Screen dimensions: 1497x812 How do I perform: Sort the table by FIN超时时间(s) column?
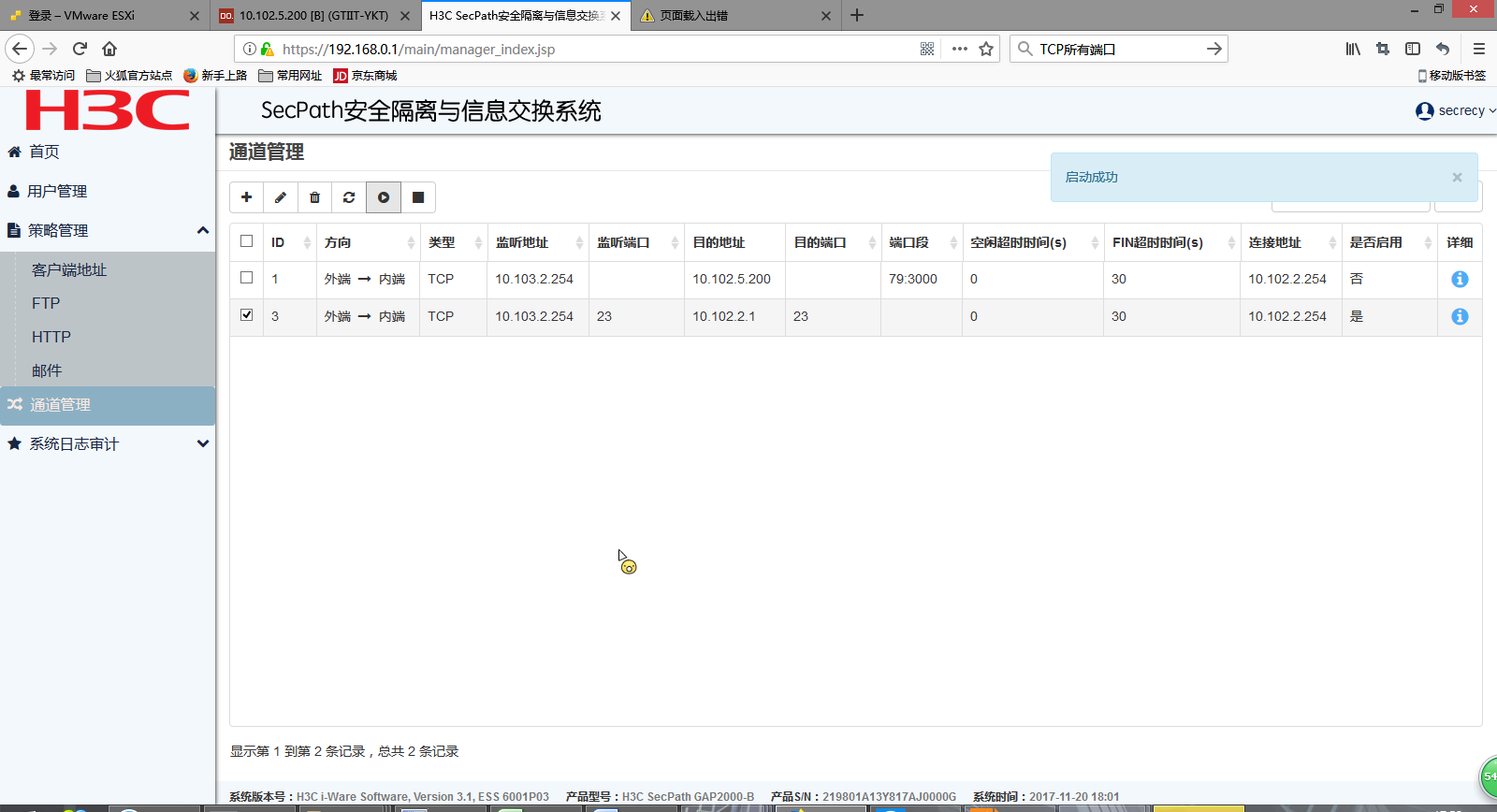(x=1172, y=242)
